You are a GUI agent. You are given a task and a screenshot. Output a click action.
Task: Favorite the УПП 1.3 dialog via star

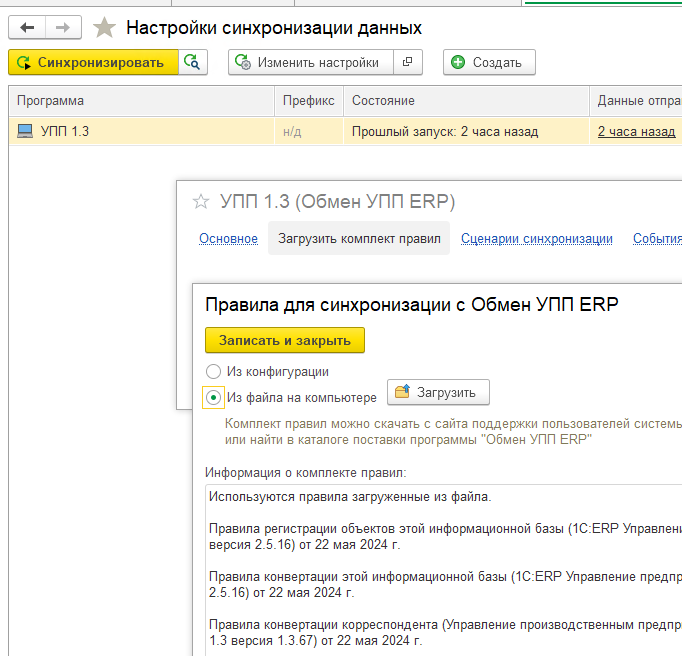click(201, 202)
